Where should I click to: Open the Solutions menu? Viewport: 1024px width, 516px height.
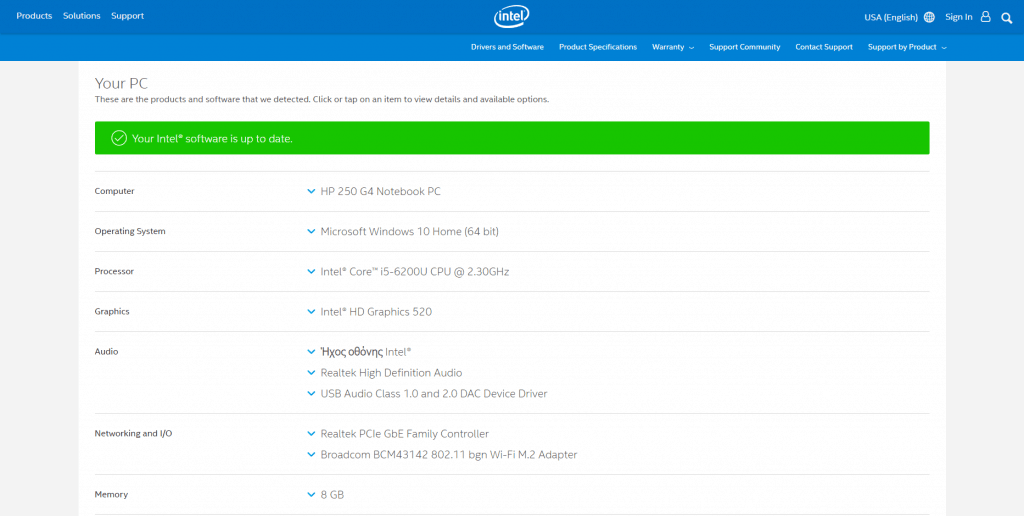click(82, 16)
